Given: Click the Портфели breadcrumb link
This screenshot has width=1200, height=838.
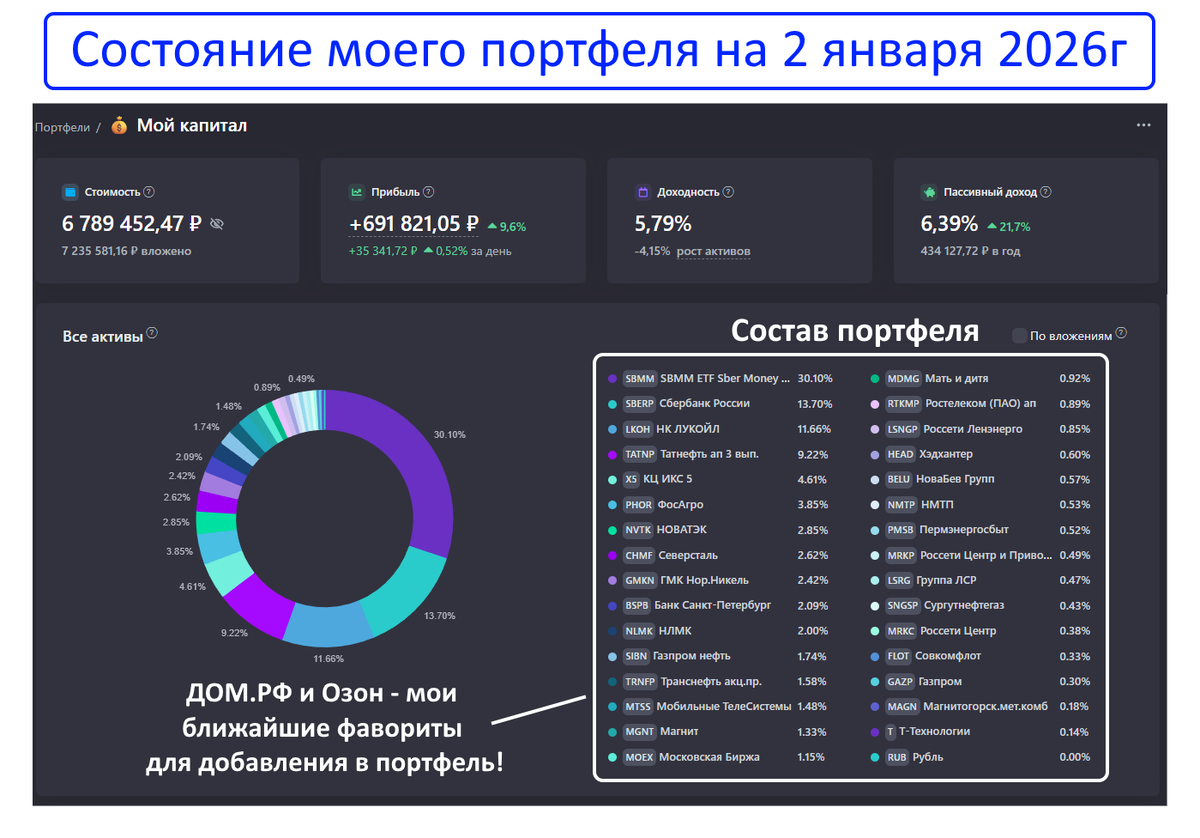Looking at the screenshot, I should (62, 127).
